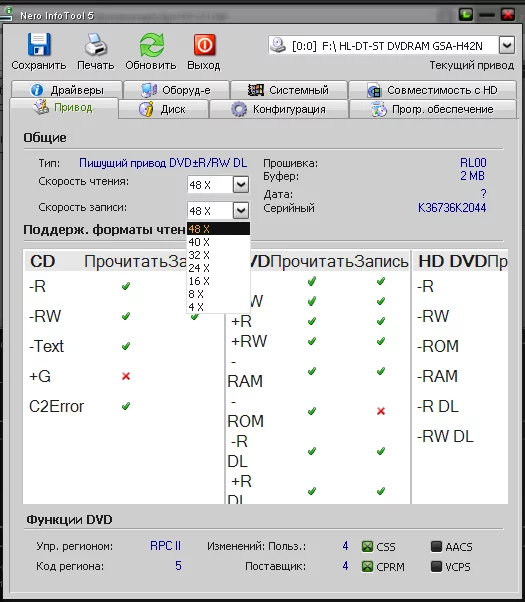The height and width of the screenshot is (602, 525).
Task: Select 16 X in write speed list
Action: [x=219, y=281]
